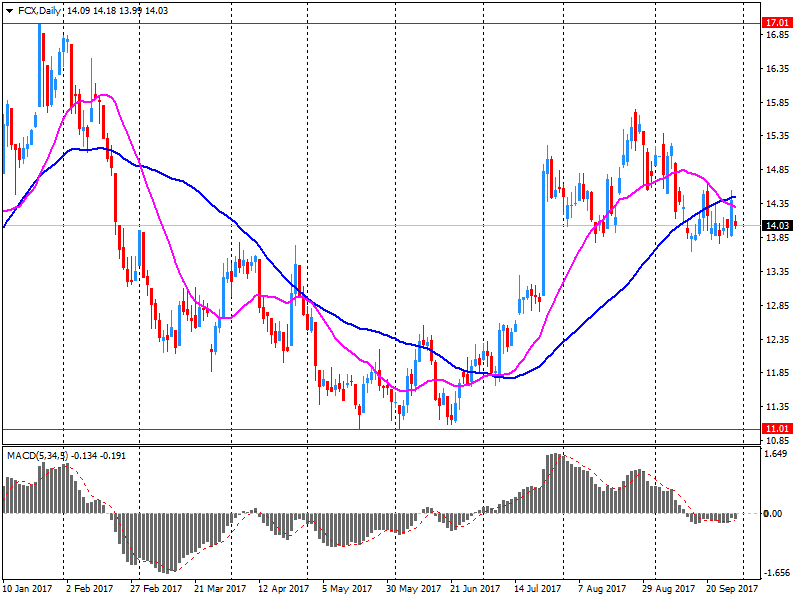This screenshot has height=600, width=800.
Task: Click the 12 Apr 2017 date label
Action: pyautogui.click(x=284, y=589)
